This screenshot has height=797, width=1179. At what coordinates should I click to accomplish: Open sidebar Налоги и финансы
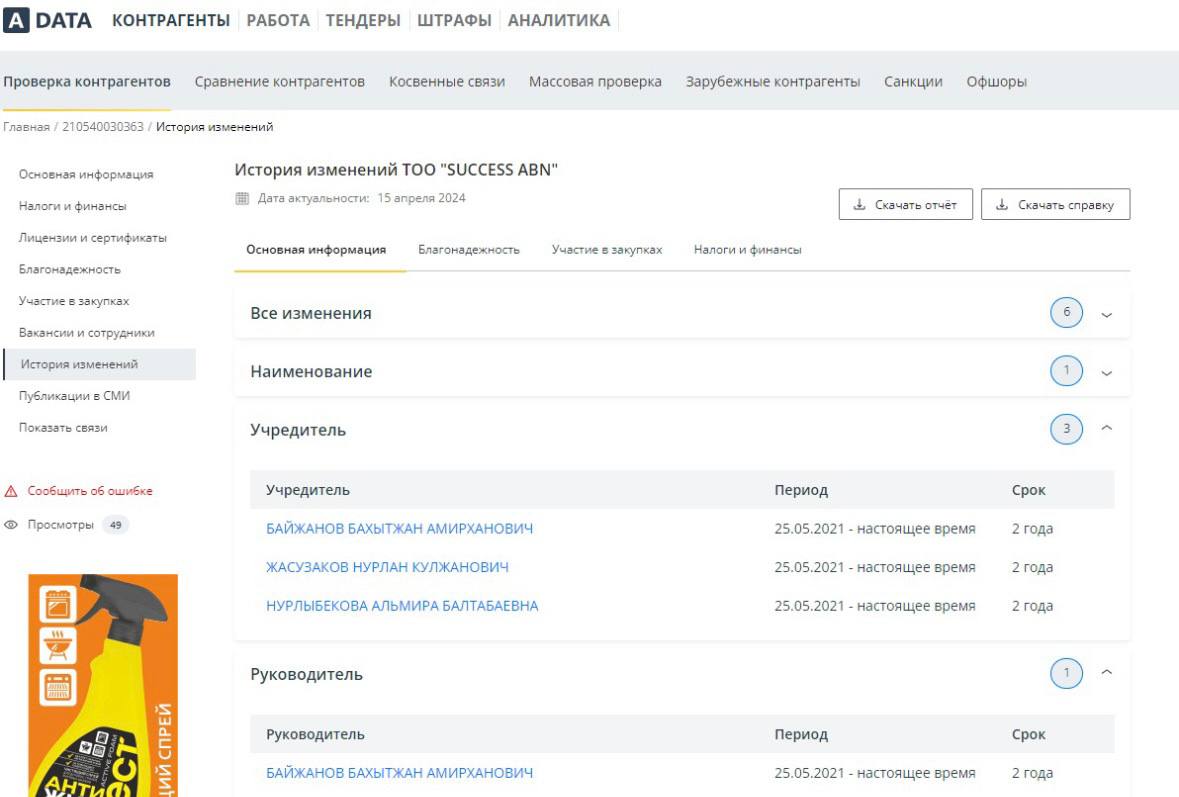click(72, 206)
